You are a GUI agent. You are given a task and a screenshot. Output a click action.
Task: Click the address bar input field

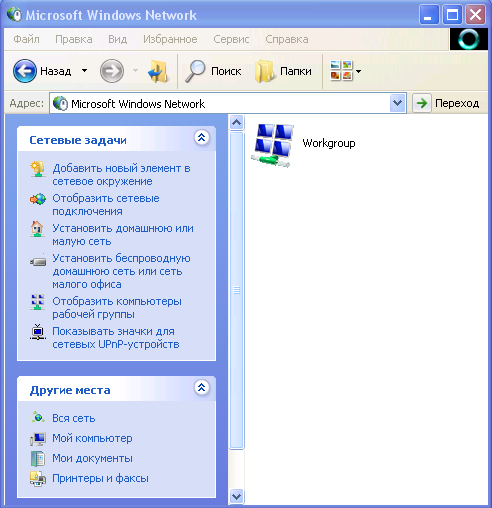pyautogui.click(x=228, y=104)
